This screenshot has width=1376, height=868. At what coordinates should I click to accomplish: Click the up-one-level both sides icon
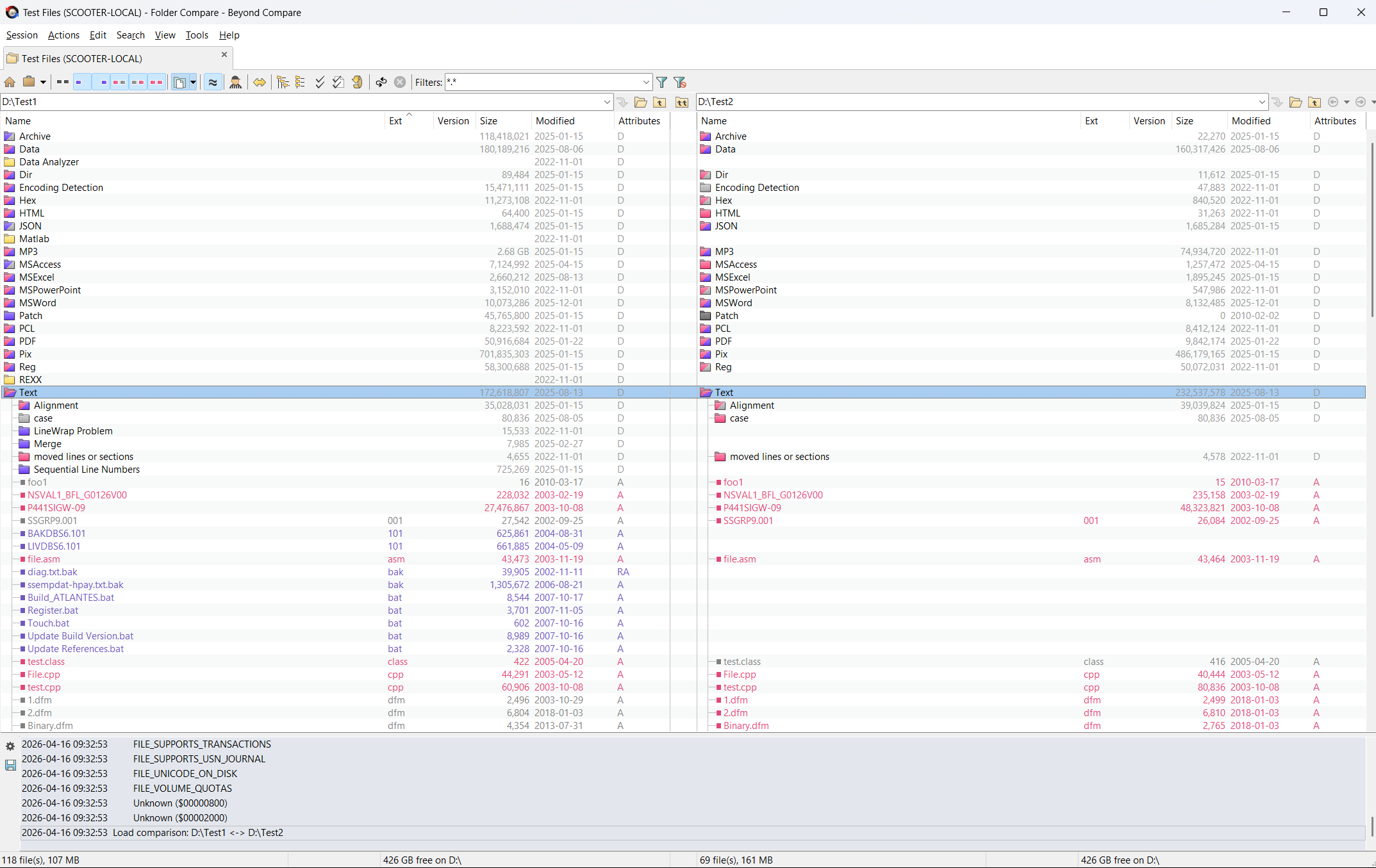click(682, 102)
